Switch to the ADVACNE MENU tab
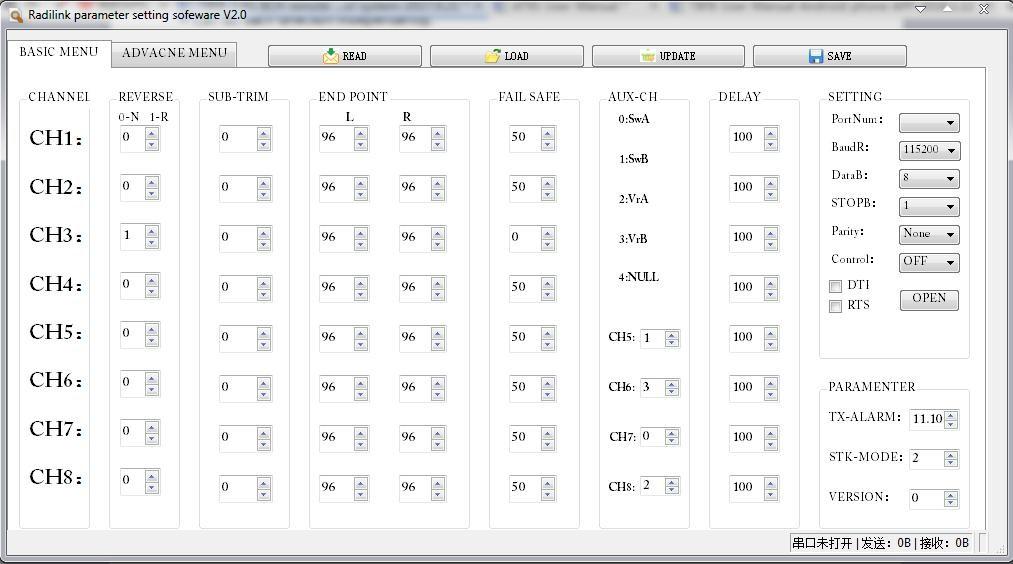This screenshot has width=1013, height=564. point(174,53)
